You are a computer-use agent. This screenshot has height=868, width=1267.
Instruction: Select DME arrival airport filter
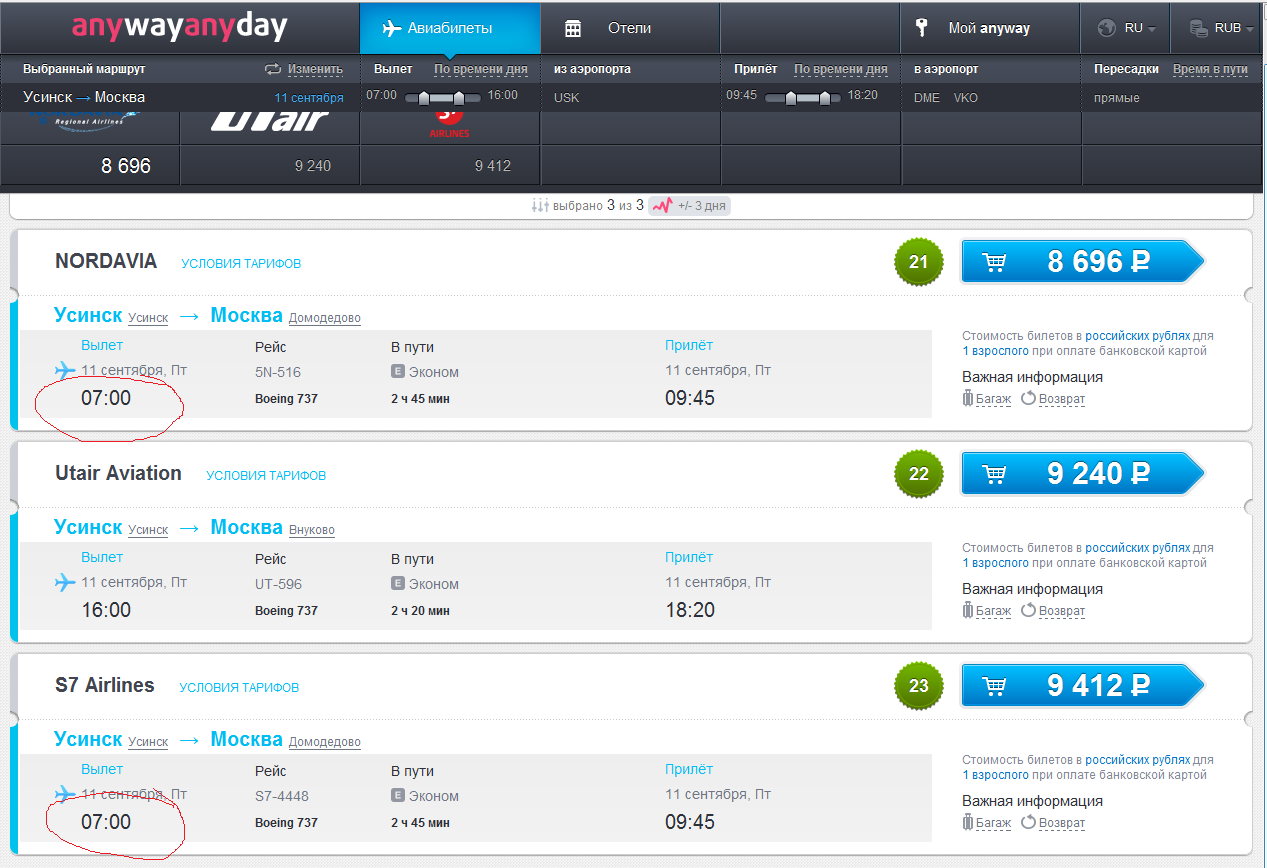(x=927, y=98)
